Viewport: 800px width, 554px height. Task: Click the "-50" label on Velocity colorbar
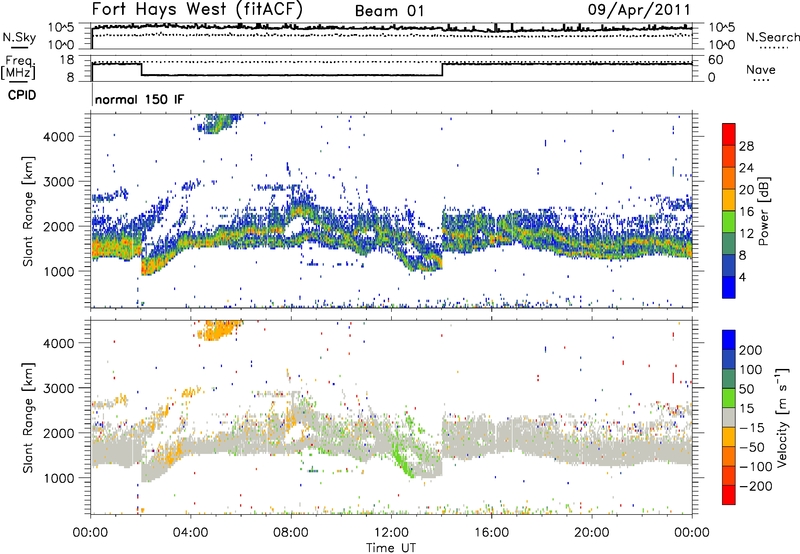tap(752, 447)
